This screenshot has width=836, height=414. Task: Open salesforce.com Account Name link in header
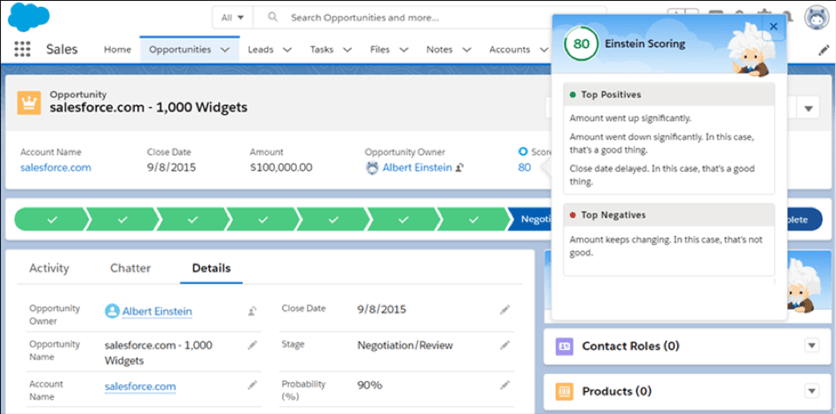coord(55,168)
